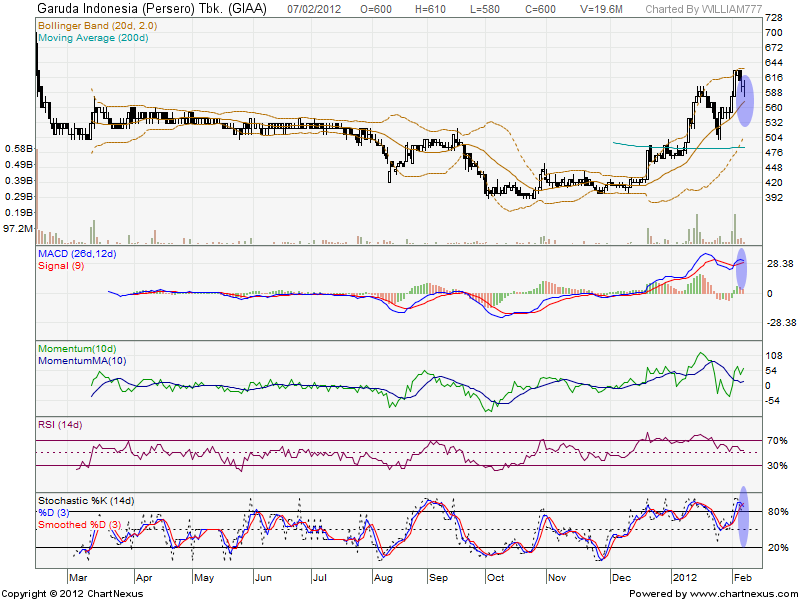Viewport: 800px width, 600px height.
Task: Click the 2012 year marker on time axis
Action: (x=685, y=578)
